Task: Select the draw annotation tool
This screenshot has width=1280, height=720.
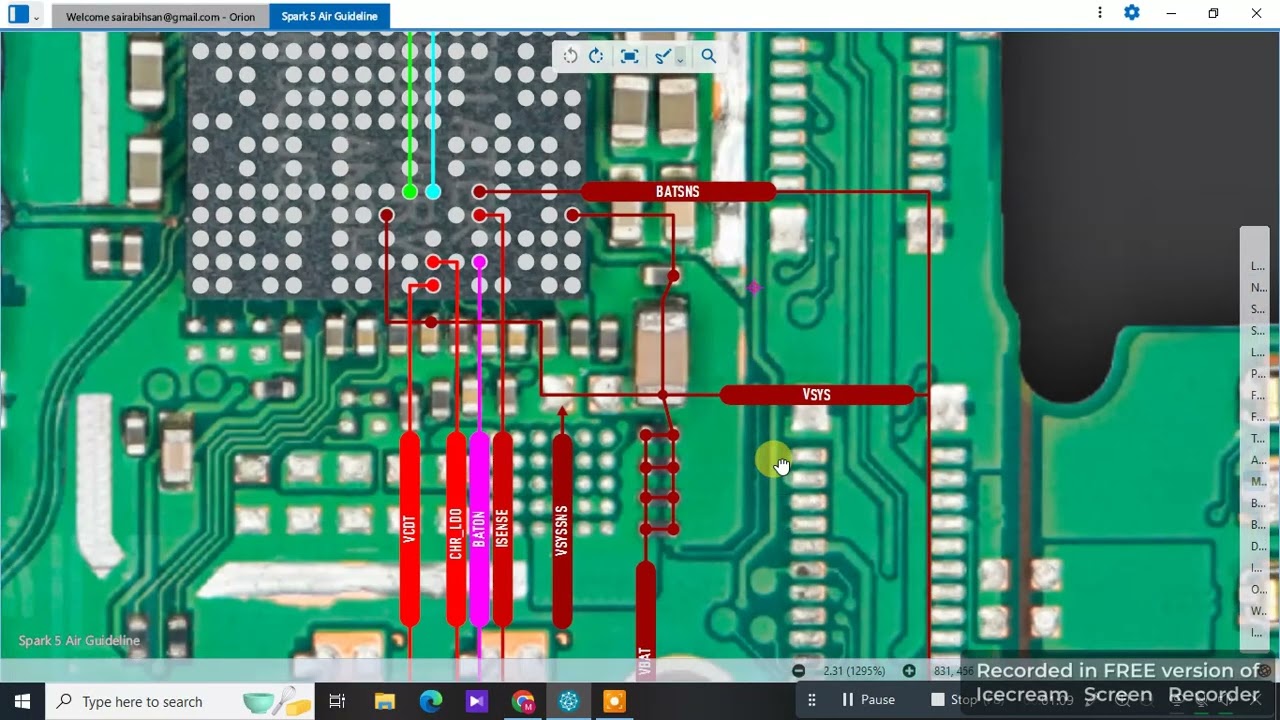Action: [x=662, y=56]
